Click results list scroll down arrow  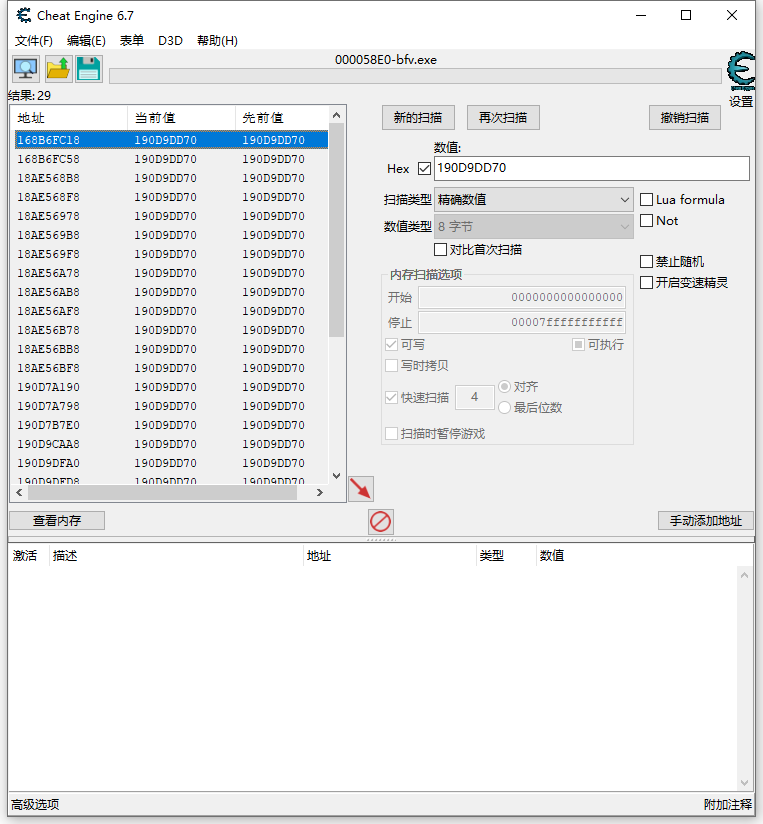click(x=337, y=476)
